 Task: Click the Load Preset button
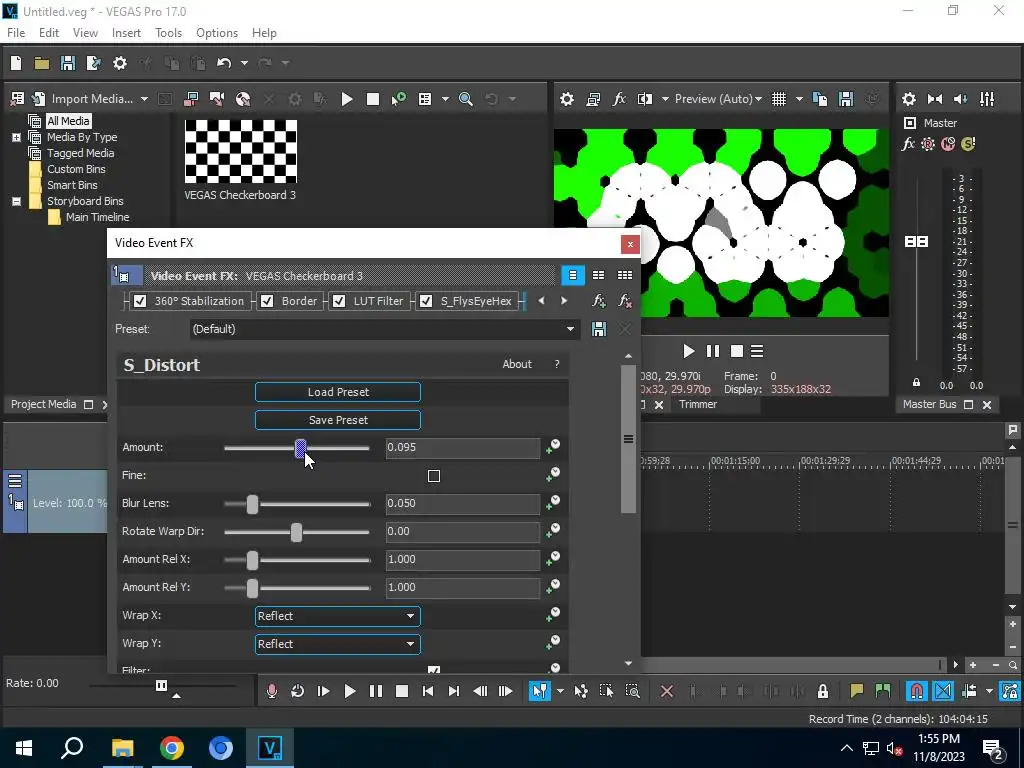pos(338,392)
